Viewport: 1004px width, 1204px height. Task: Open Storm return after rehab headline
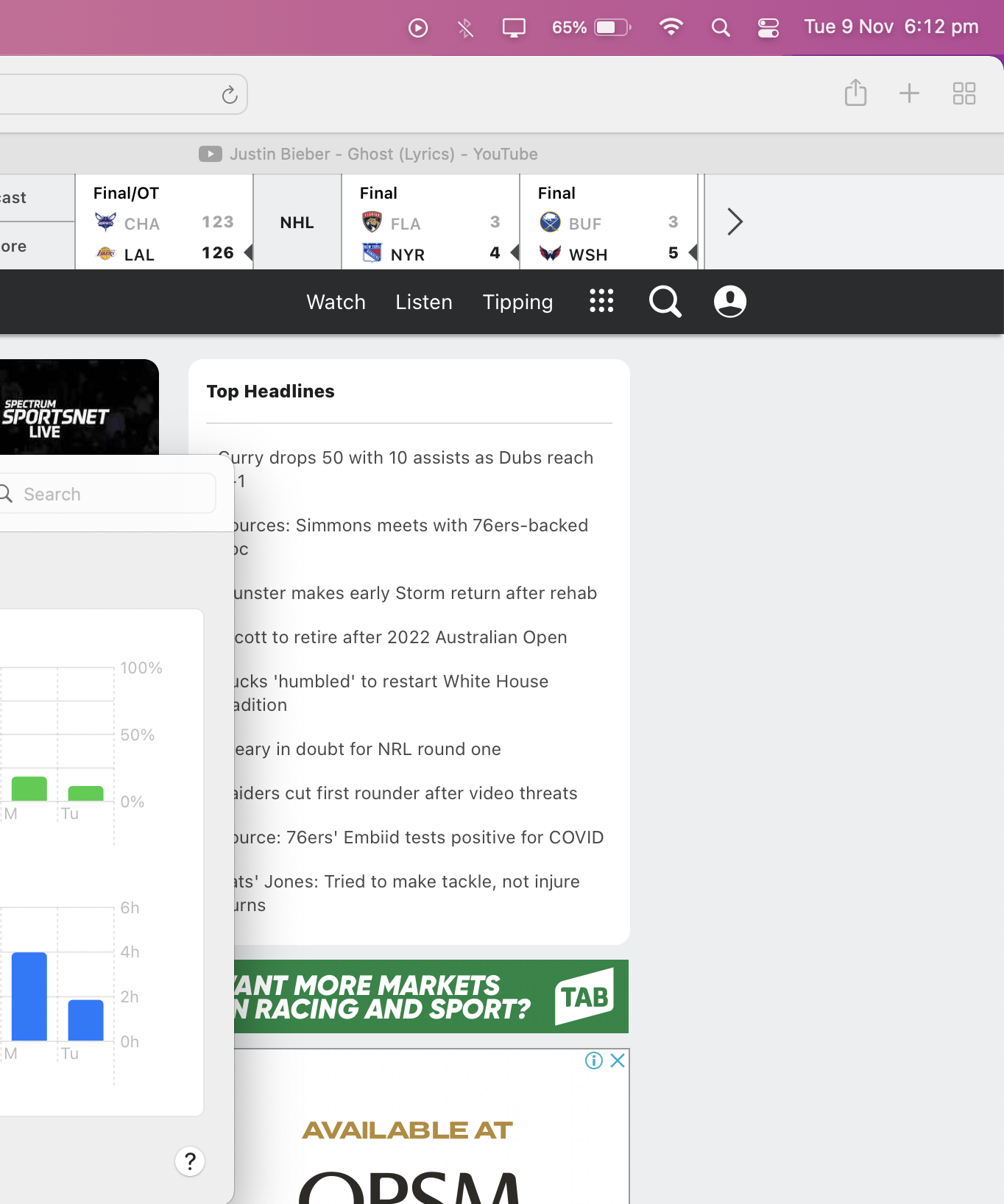point(415,593)
